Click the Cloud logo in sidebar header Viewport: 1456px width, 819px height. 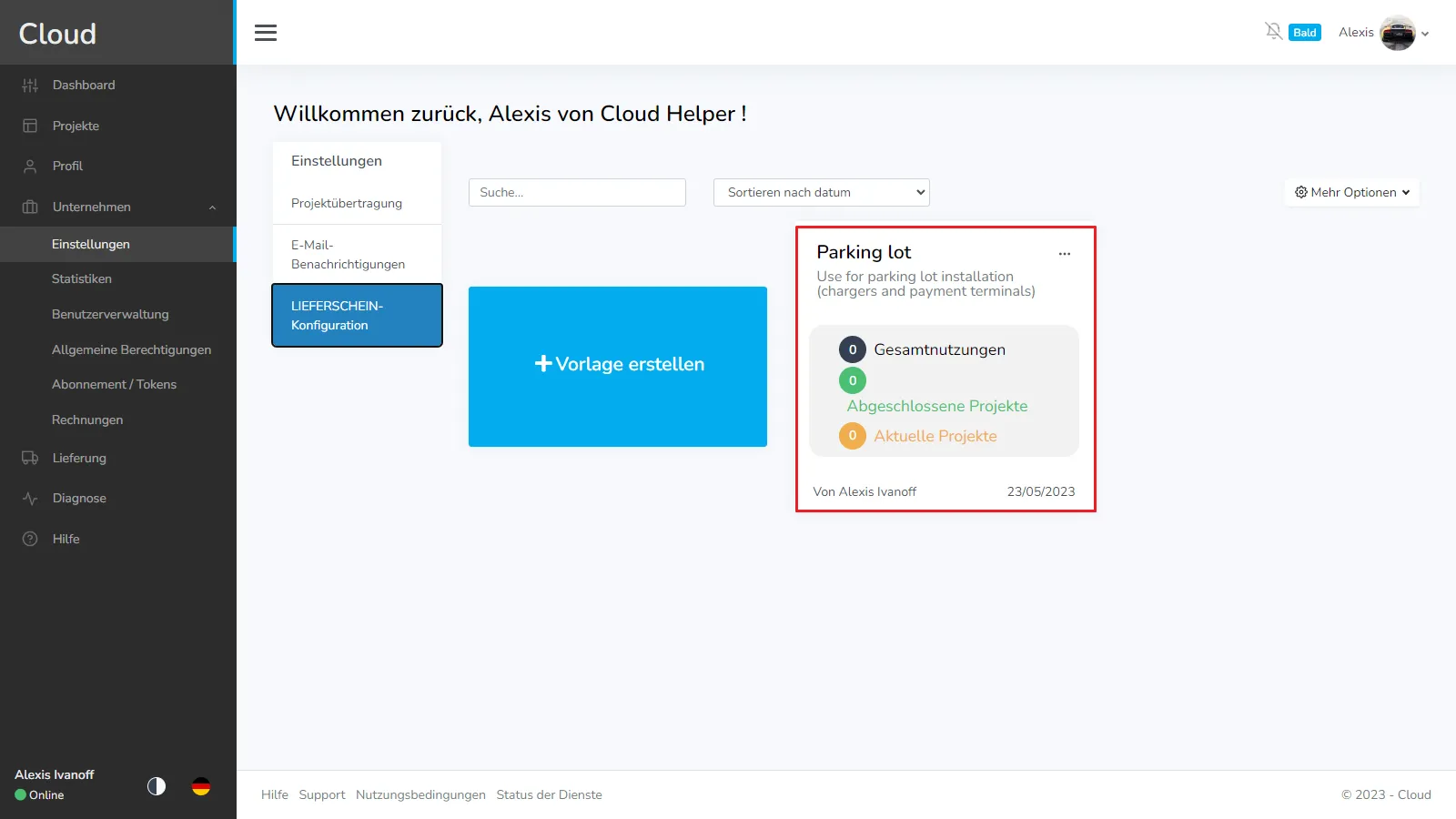point(57,34)
